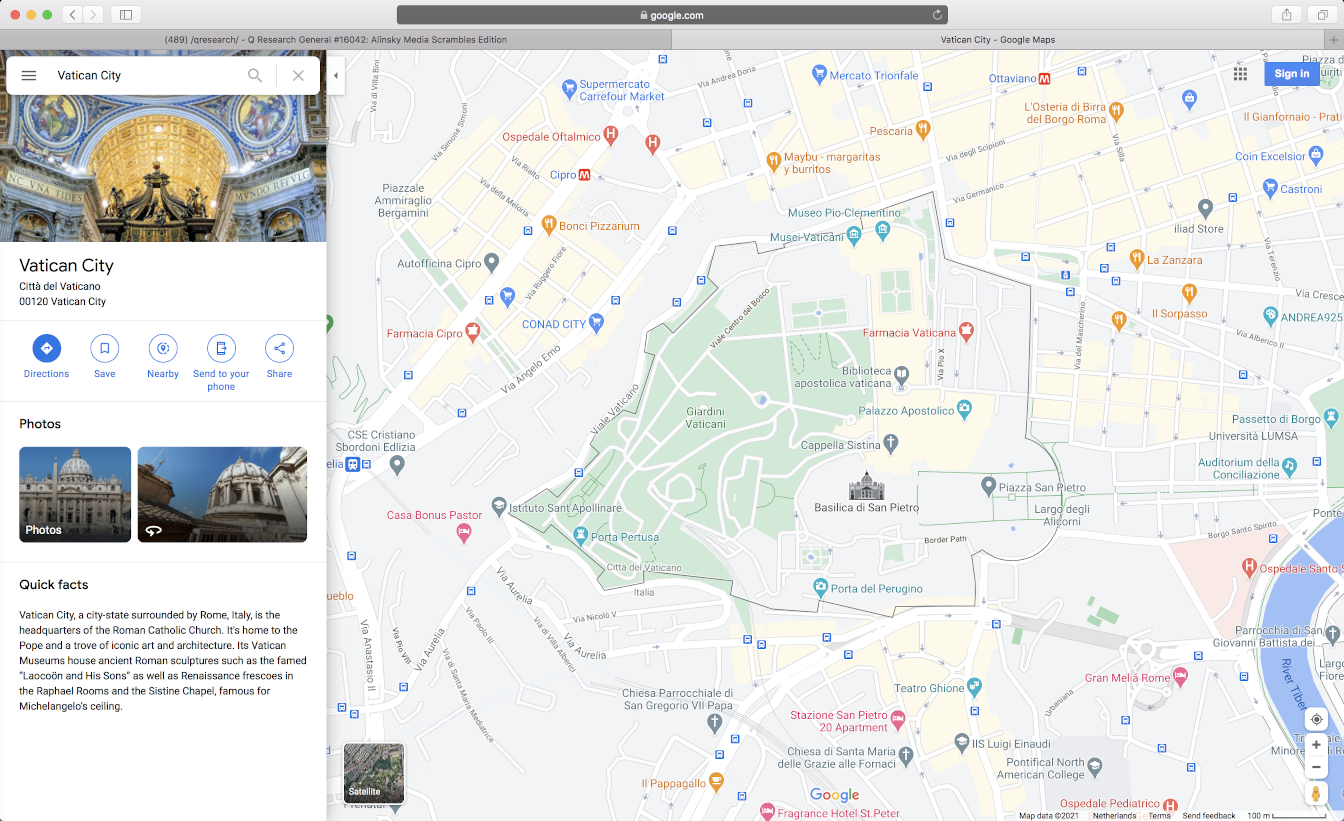The image size is (1344, 821).
Task: Share the Vatican City location
Action: click(279, 348)
